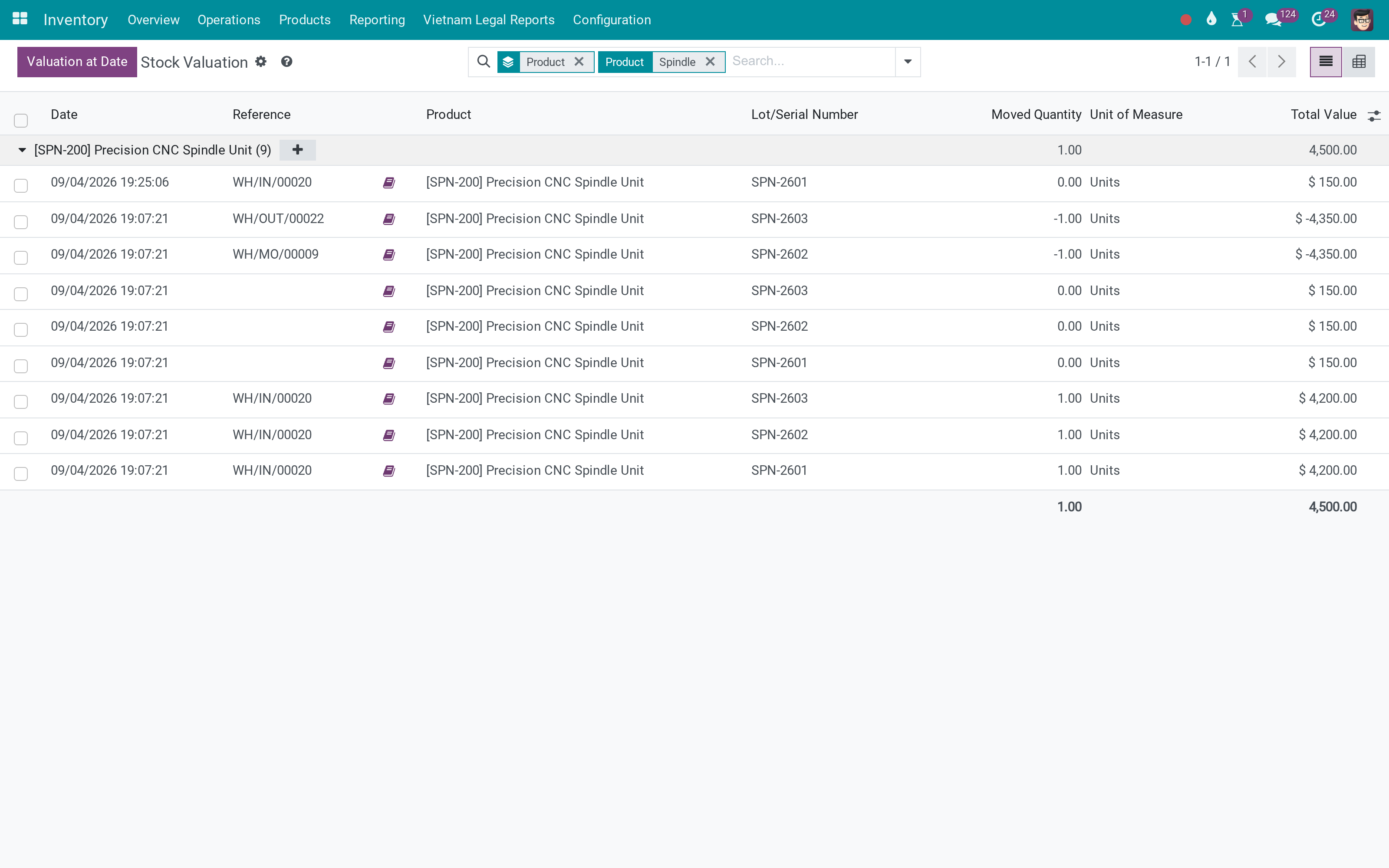1389x868 pixels.
Task: Check the WH/MO/00009 row checkbox
Action: click(x=21, y=257)
